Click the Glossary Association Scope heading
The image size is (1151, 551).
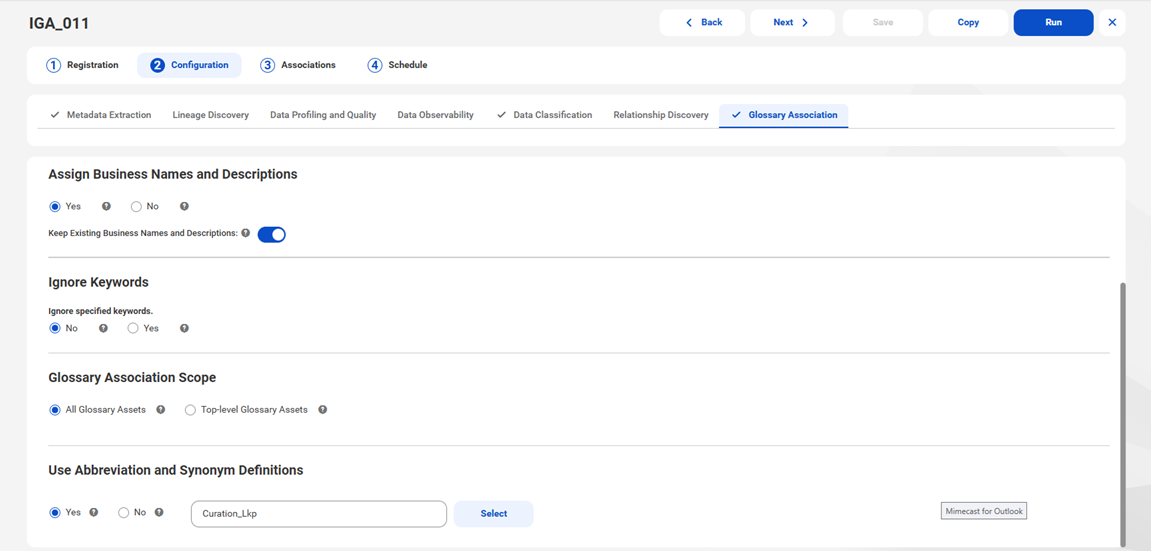click(132, 378)
